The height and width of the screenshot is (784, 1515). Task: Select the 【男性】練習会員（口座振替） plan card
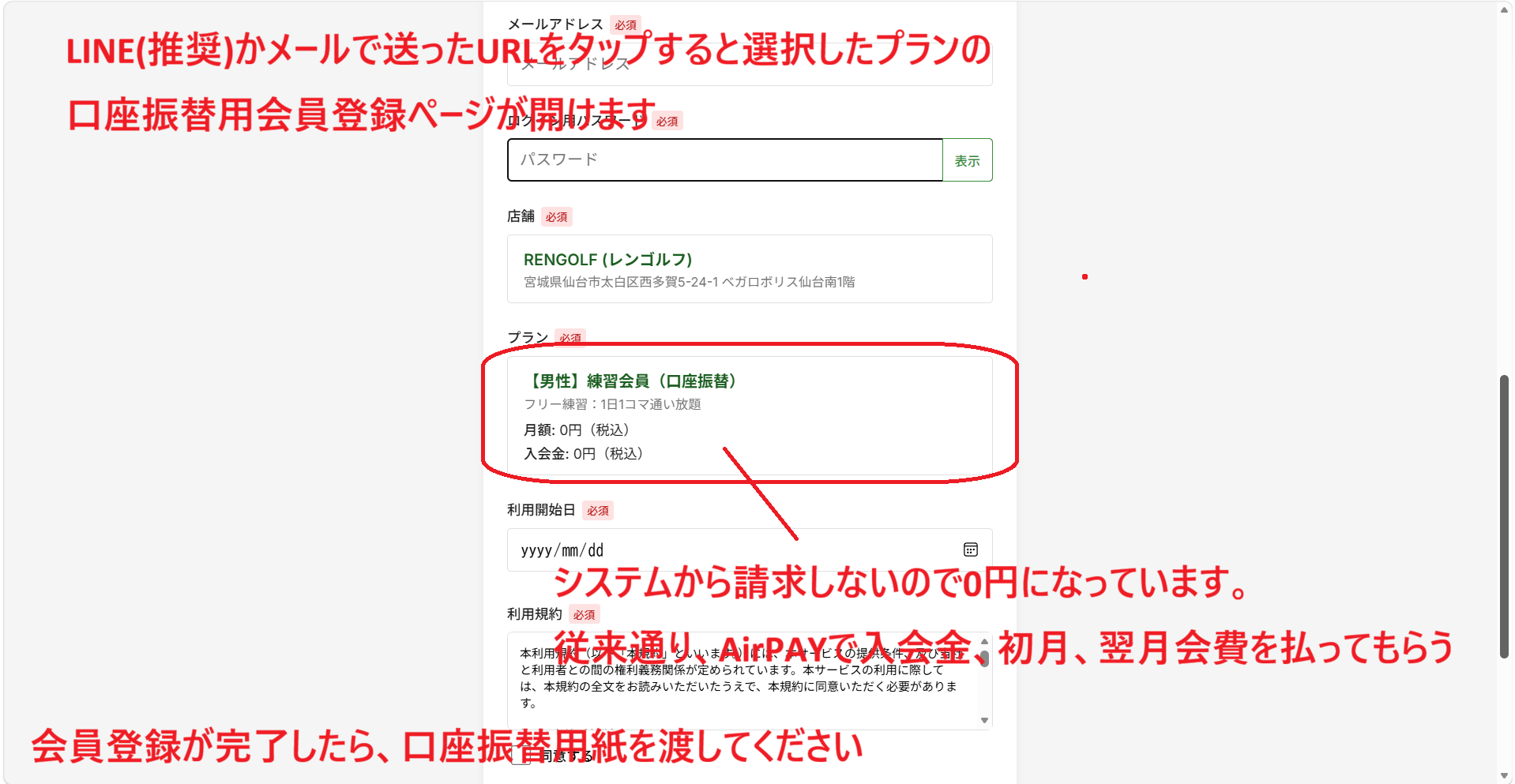(x=749, y=416)
